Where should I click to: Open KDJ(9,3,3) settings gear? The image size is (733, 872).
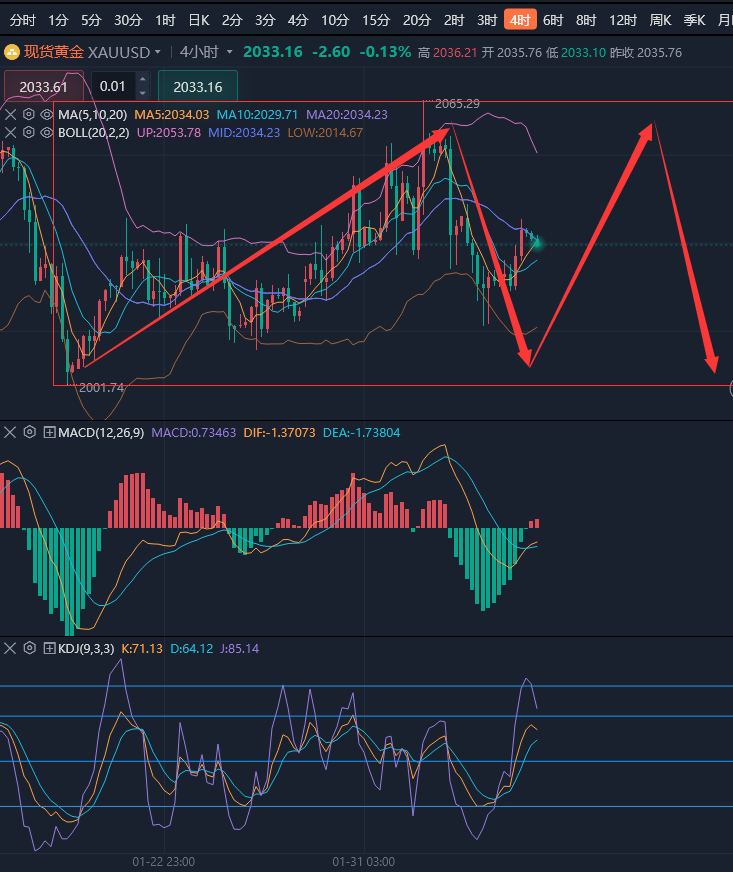(x=29, y=648)
